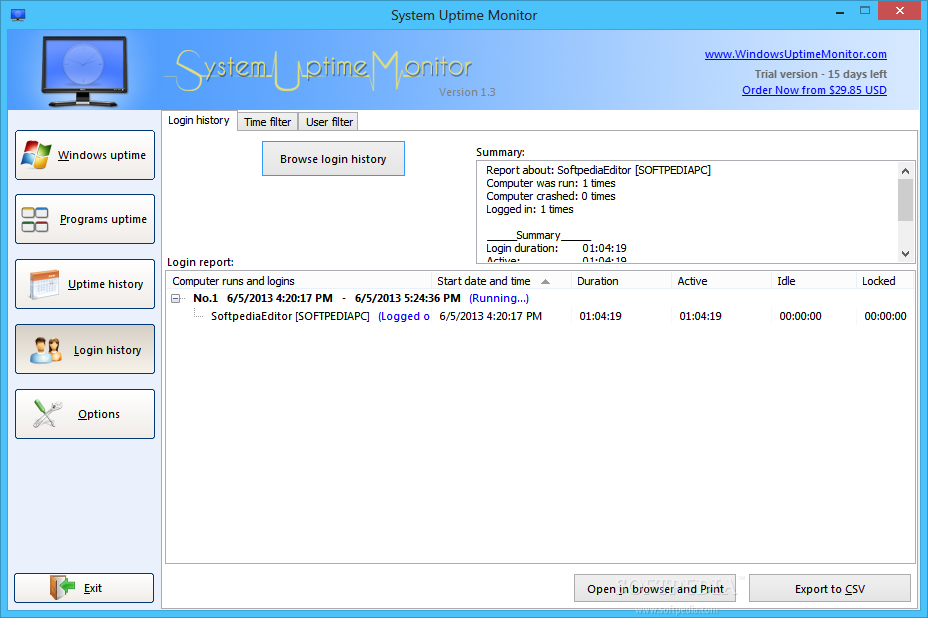The height and width of the screenshot is (628, 928).
Task: Click the blue '(Running...)' status text
Action: click(x=499, y=298)
